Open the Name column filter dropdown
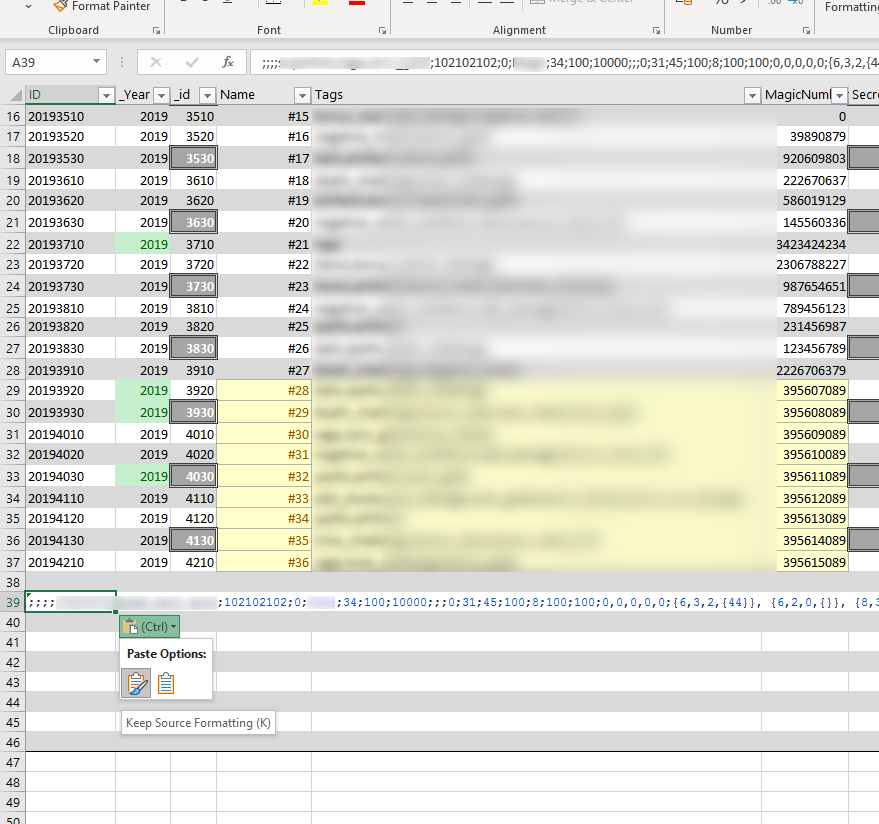 pyautogui.click(x=302, y=96)
